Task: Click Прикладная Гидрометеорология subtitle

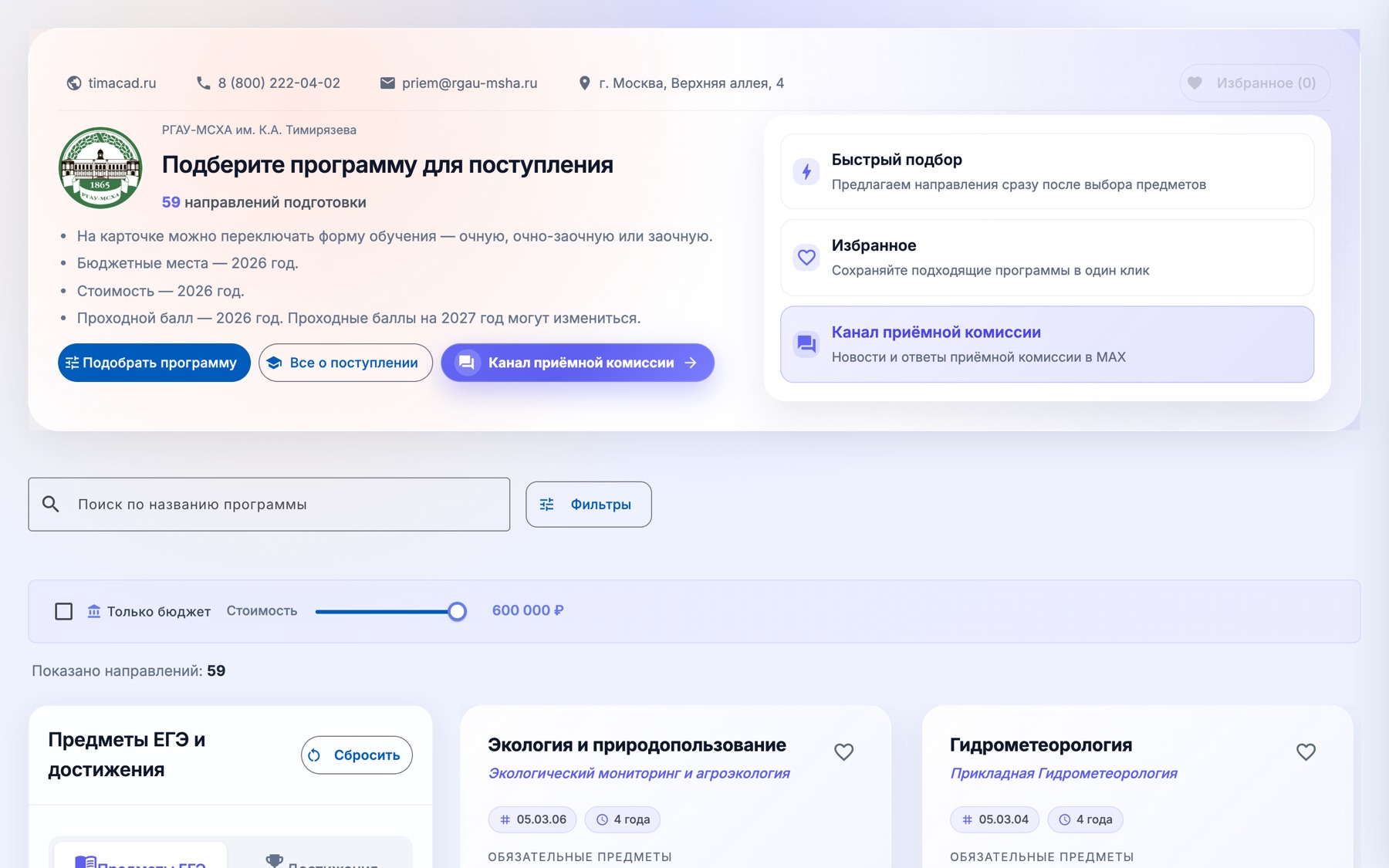Action: pyautogui.click(x=1063, y=773)
